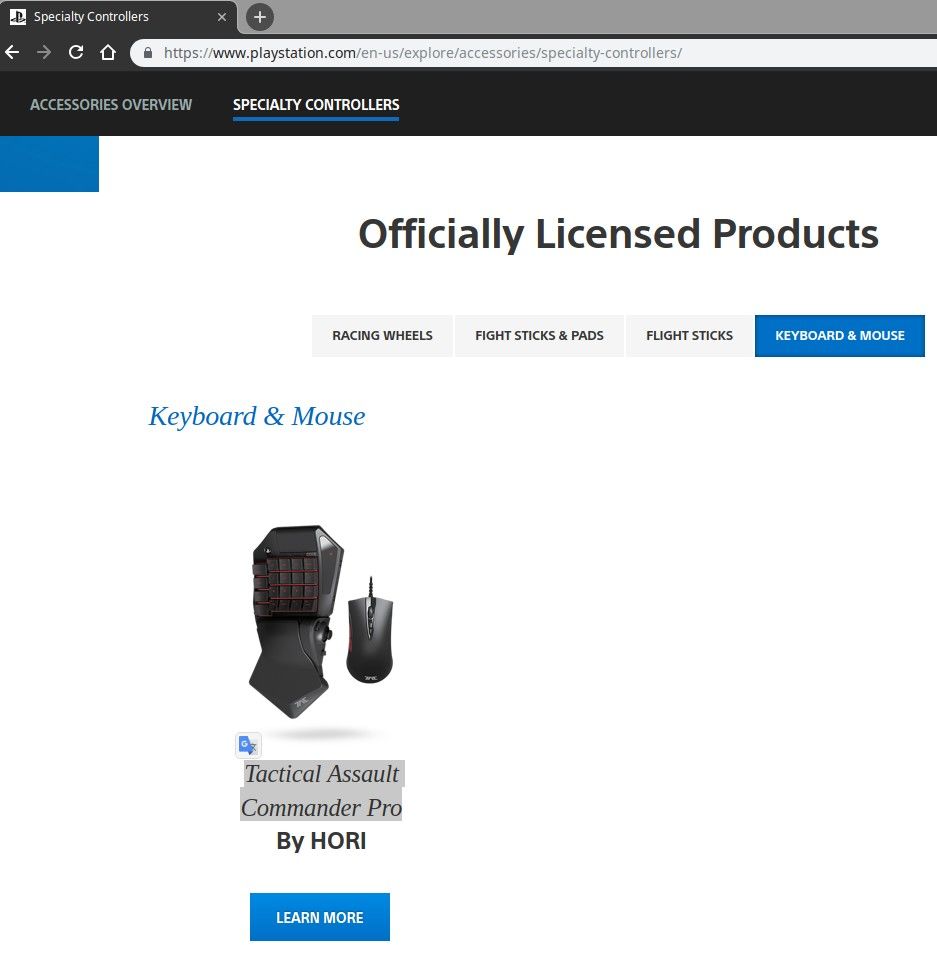Reload the page with refresh icon
Image resolution: width=937 pixels, height=965 pixels.
[76, 52]
